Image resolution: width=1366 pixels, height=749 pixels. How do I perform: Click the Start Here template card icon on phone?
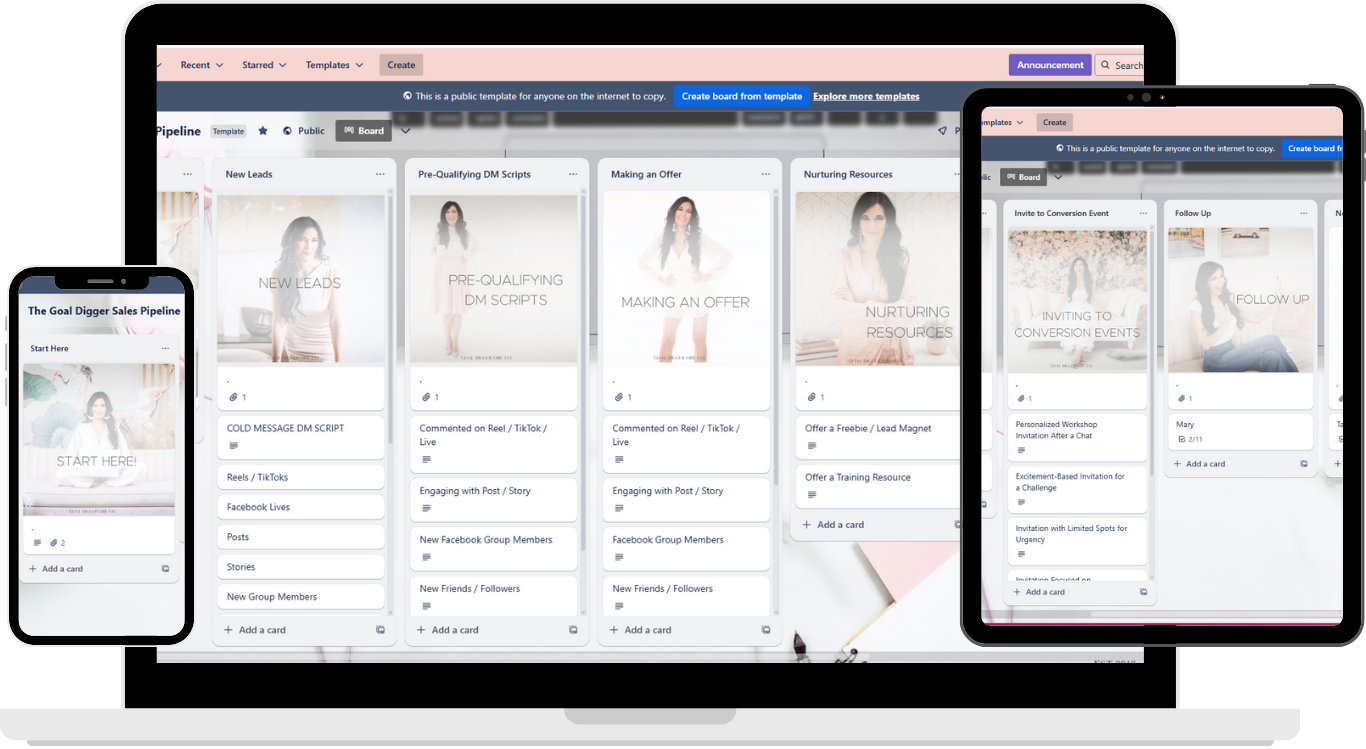165,568
